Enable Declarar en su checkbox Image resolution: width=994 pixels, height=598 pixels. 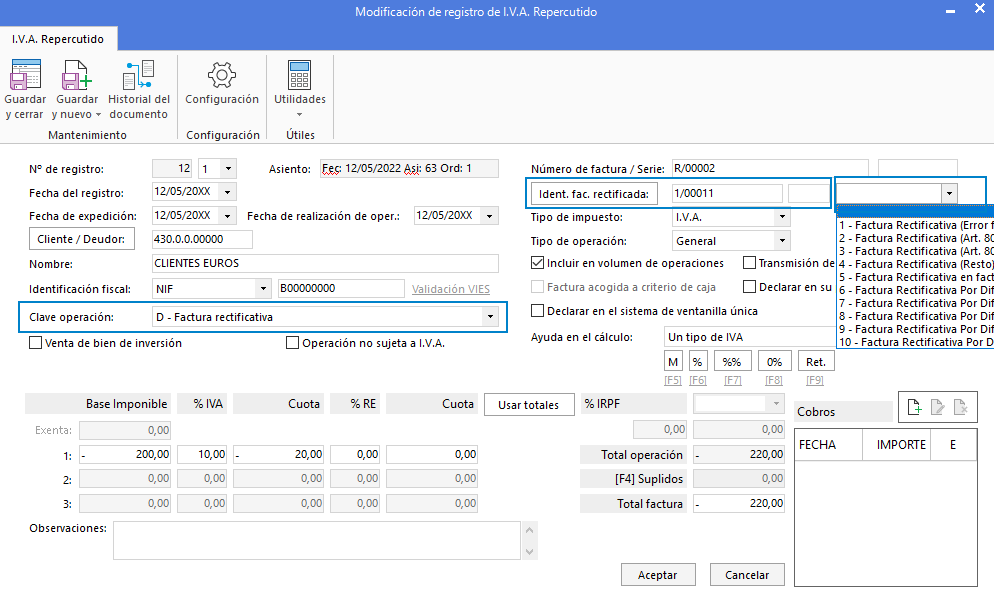click(x=749, y=287)
